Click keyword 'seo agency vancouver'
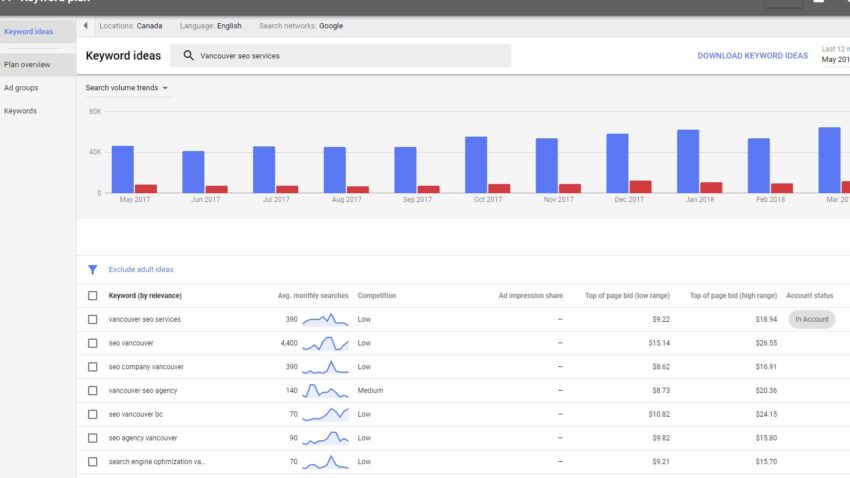 143,438
